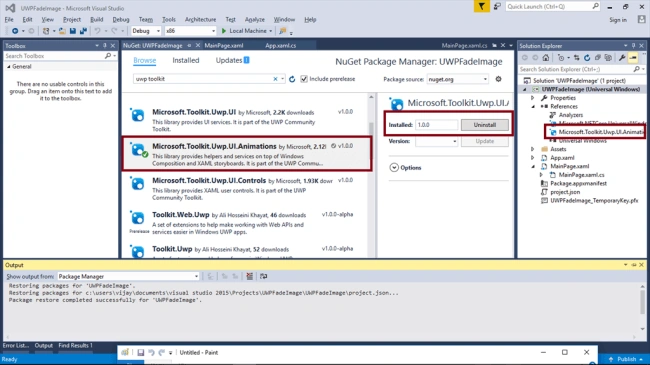Image resolution: width=650 pixels, height=365 pixels.
Task: Click the feedback icon beside Quick Launch
Action: 497,7
